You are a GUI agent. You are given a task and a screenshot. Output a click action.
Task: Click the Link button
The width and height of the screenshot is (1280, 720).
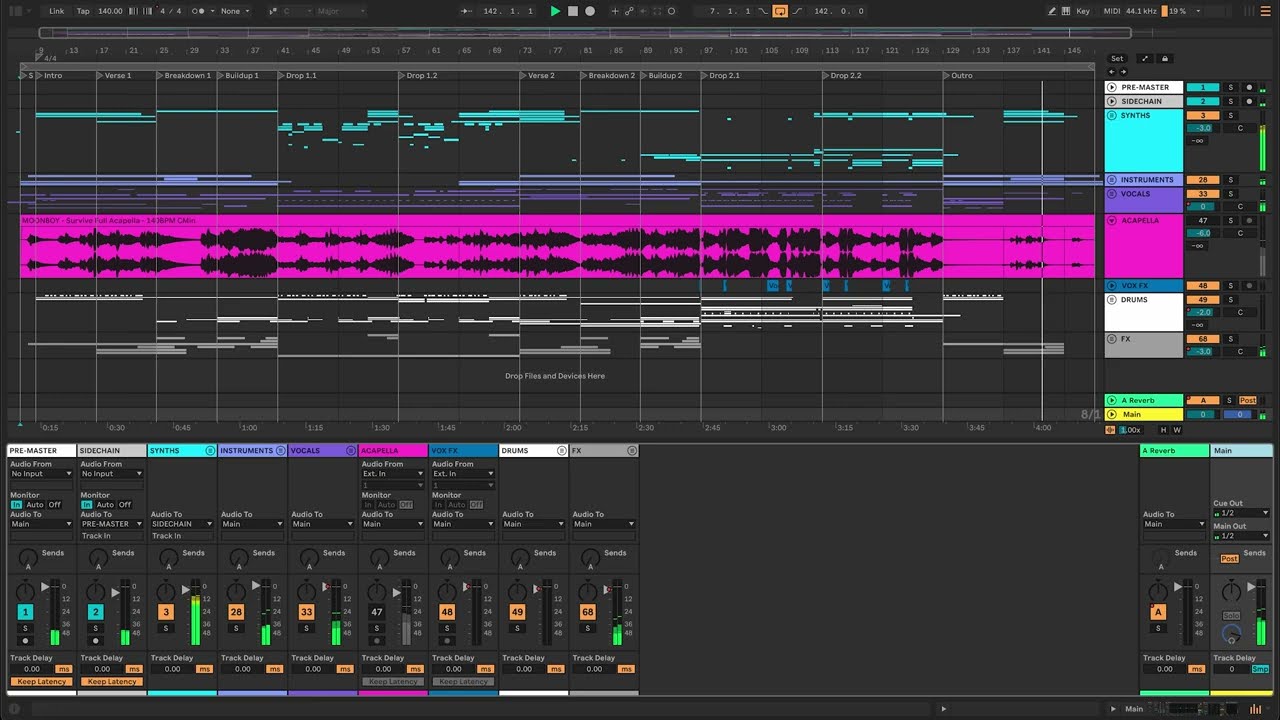[56, 11]
